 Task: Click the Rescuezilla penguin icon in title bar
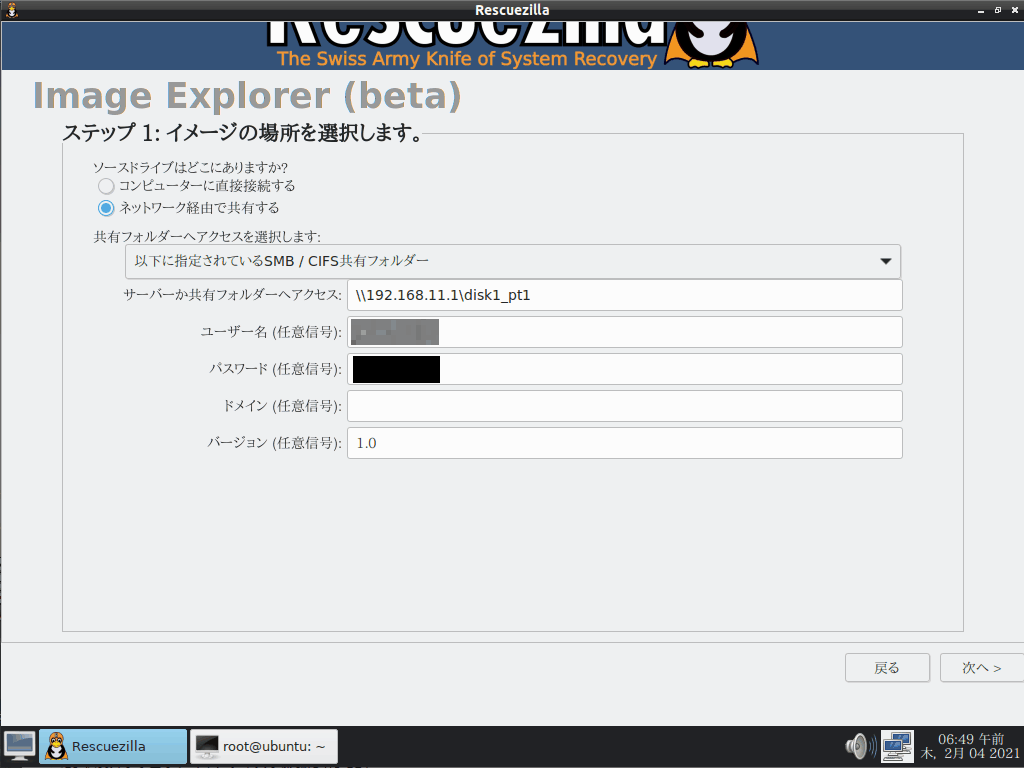tap(12, 10)
